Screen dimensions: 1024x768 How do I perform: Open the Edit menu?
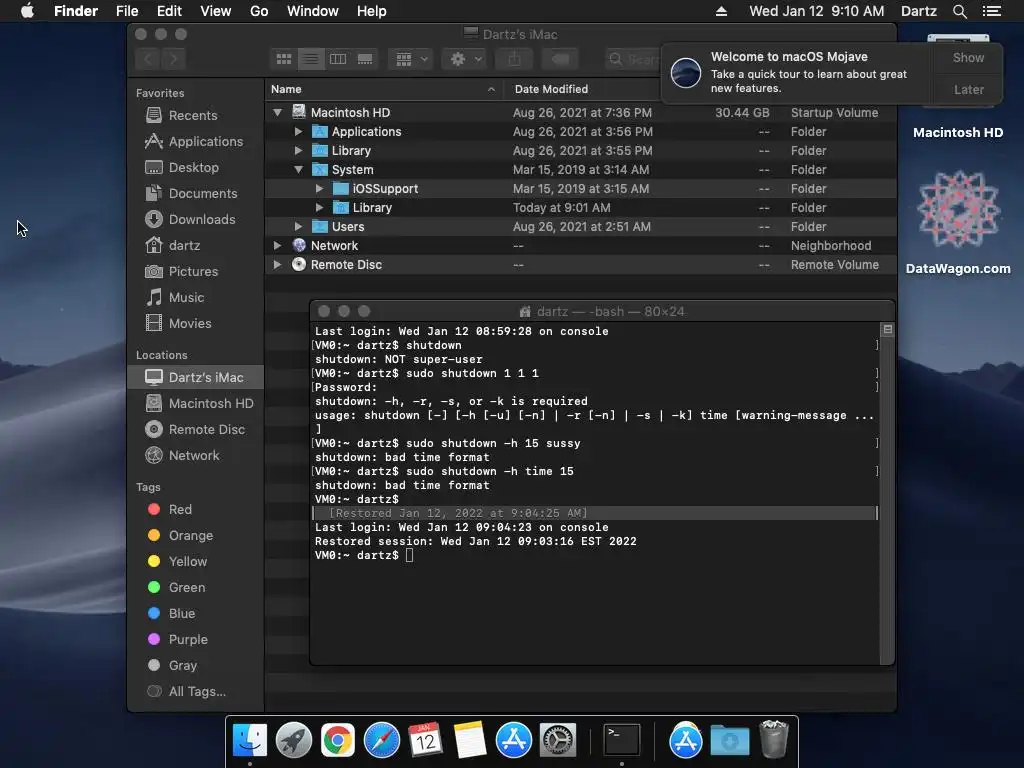169,11
